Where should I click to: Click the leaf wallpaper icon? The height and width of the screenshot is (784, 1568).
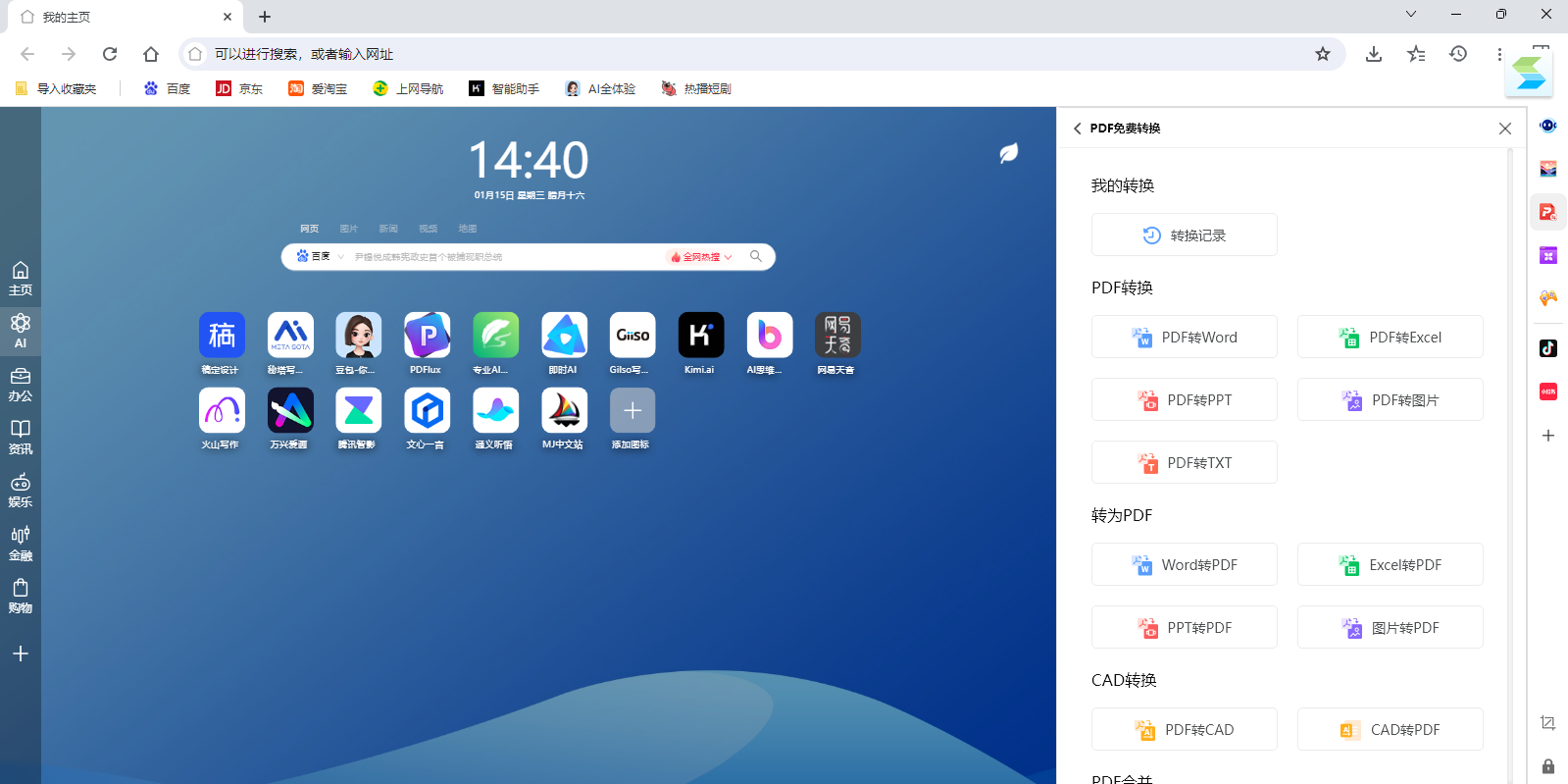[x=1008, y=153]
